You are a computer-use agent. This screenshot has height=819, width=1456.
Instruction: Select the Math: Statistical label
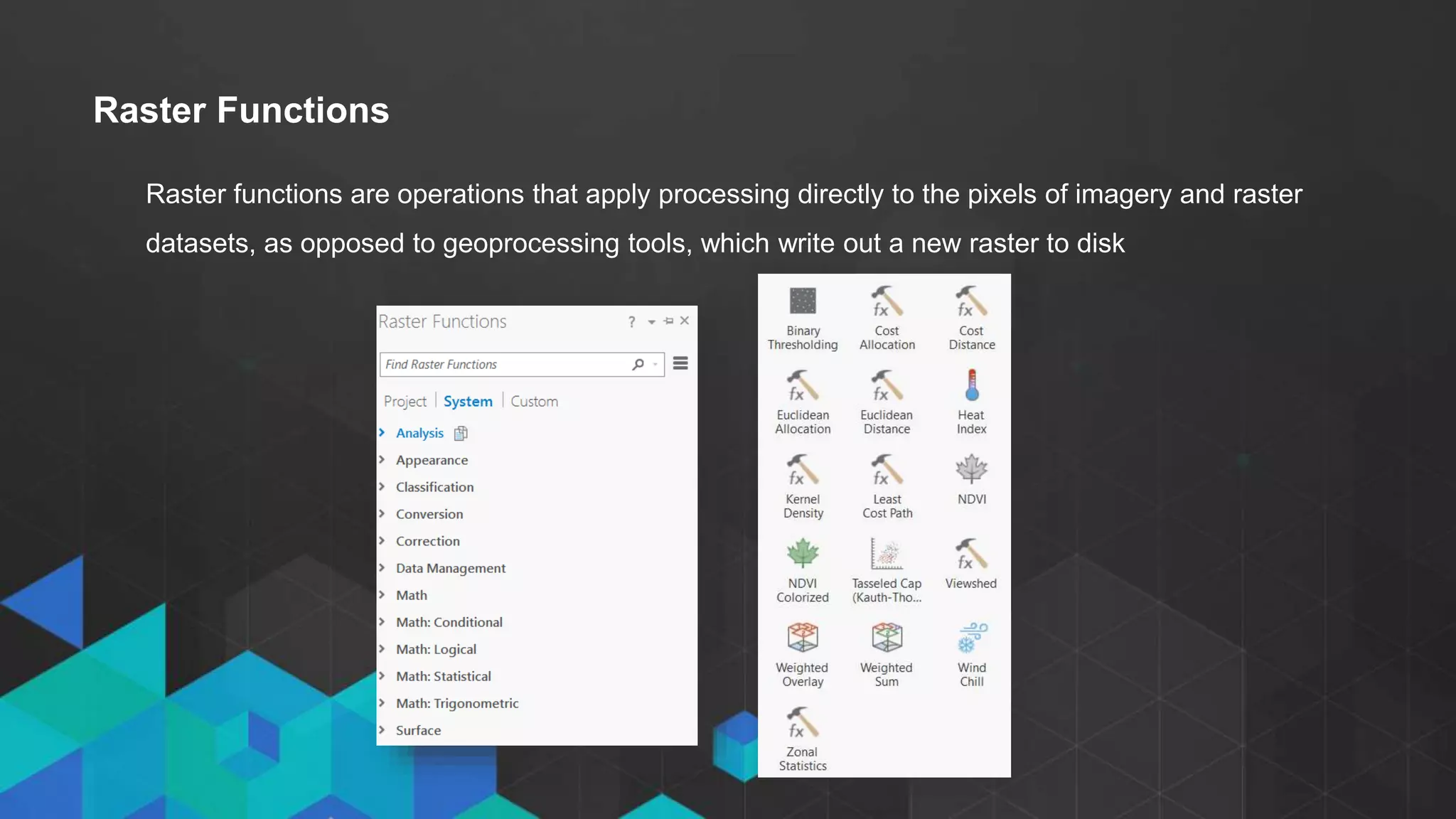(444, 676)
